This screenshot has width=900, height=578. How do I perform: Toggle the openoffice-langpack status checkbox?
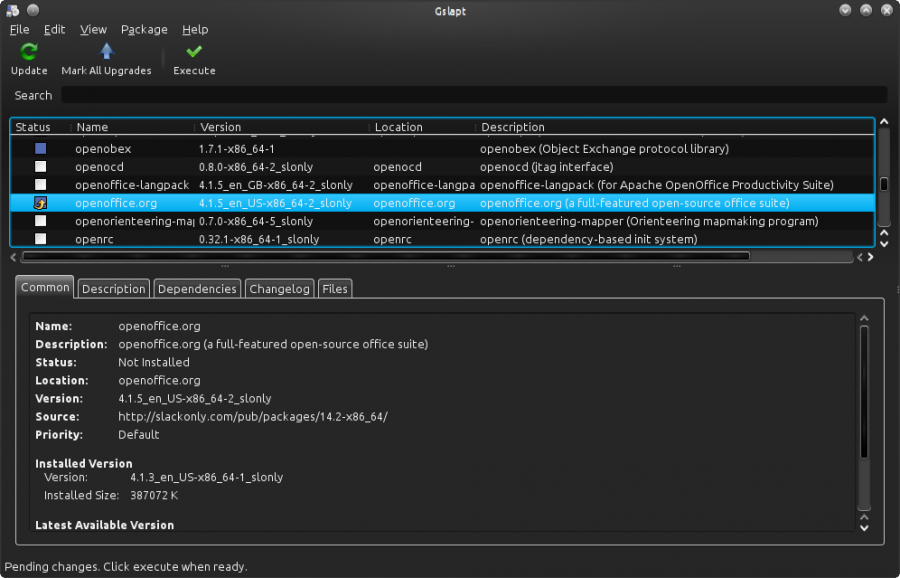point(40,185)
